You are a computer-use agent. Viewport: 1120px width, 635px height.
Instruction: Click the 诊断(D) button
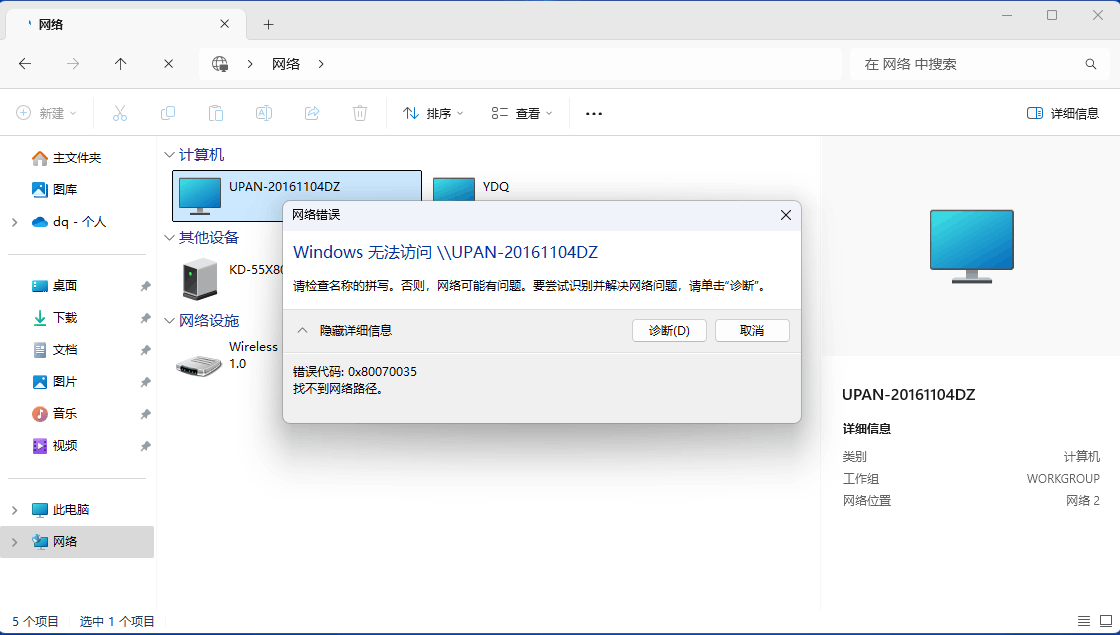click(669, 330)
